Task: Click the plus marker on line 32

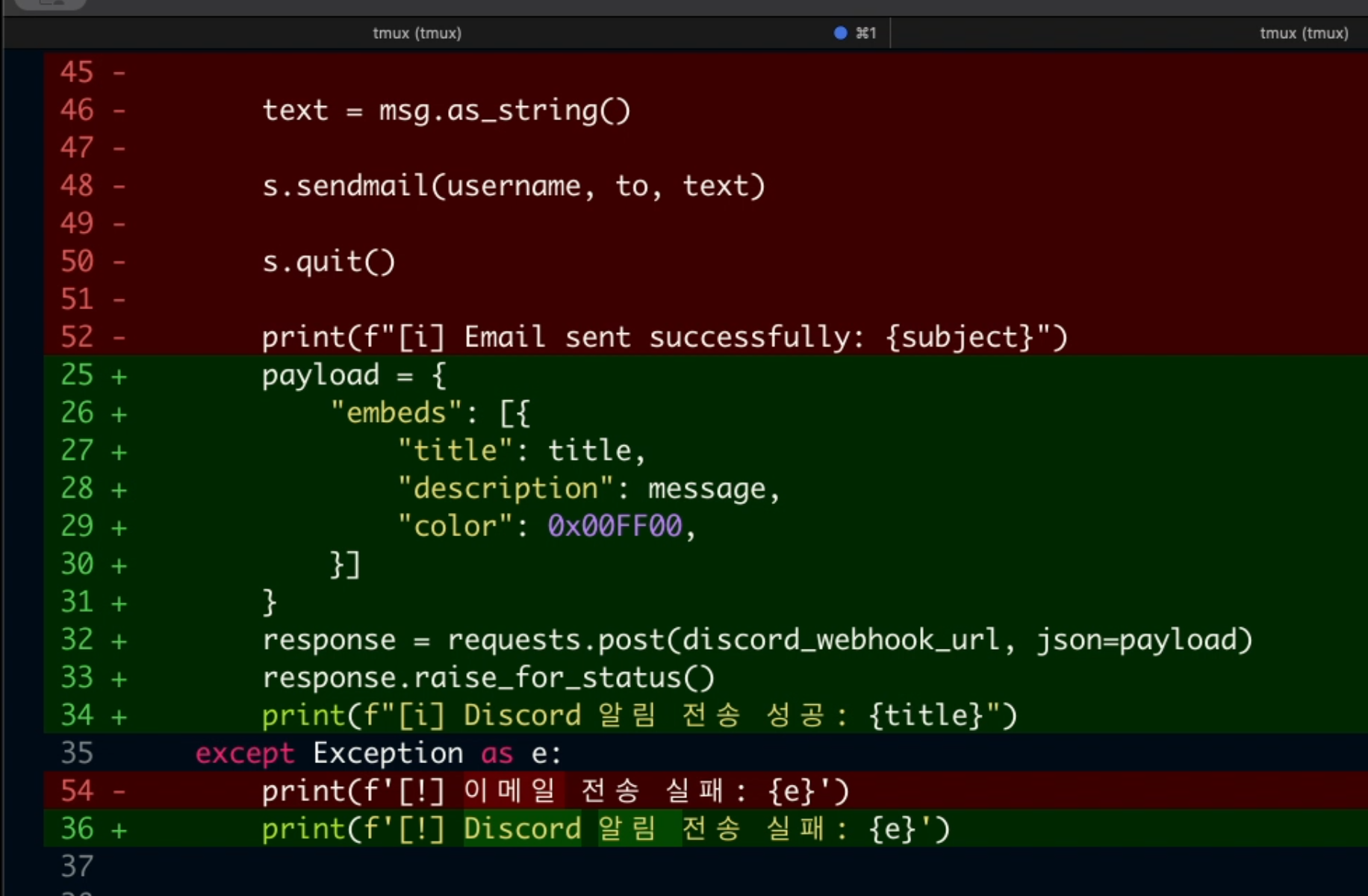Action: pos(119,641)
